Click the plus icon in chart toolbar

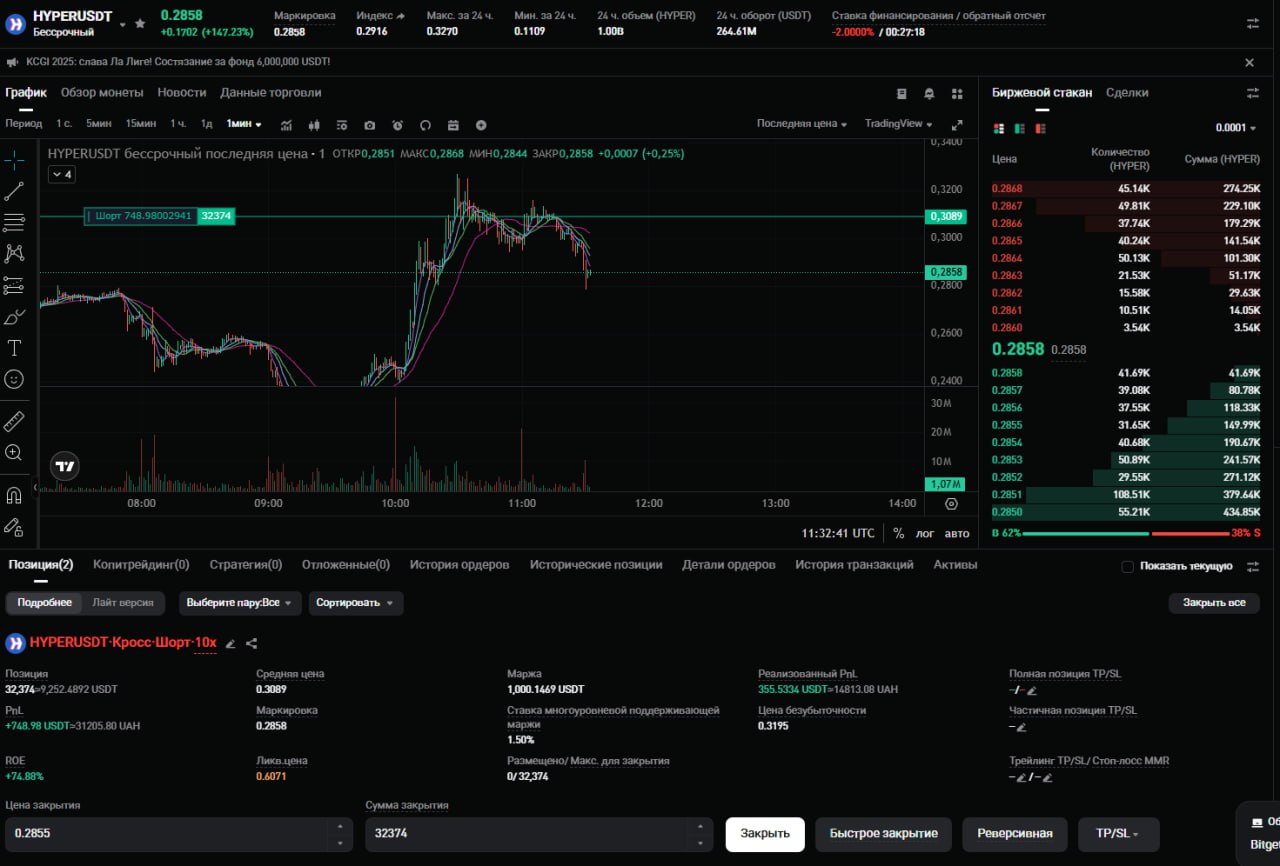pyautogui.click(x=481, y=125)
